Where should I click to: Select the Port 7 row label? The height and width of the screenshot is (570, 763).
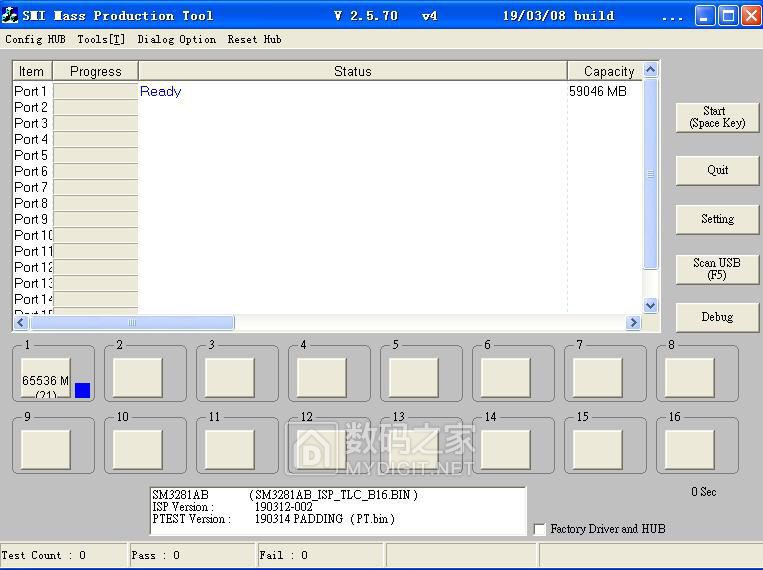[x=31, y=187]
